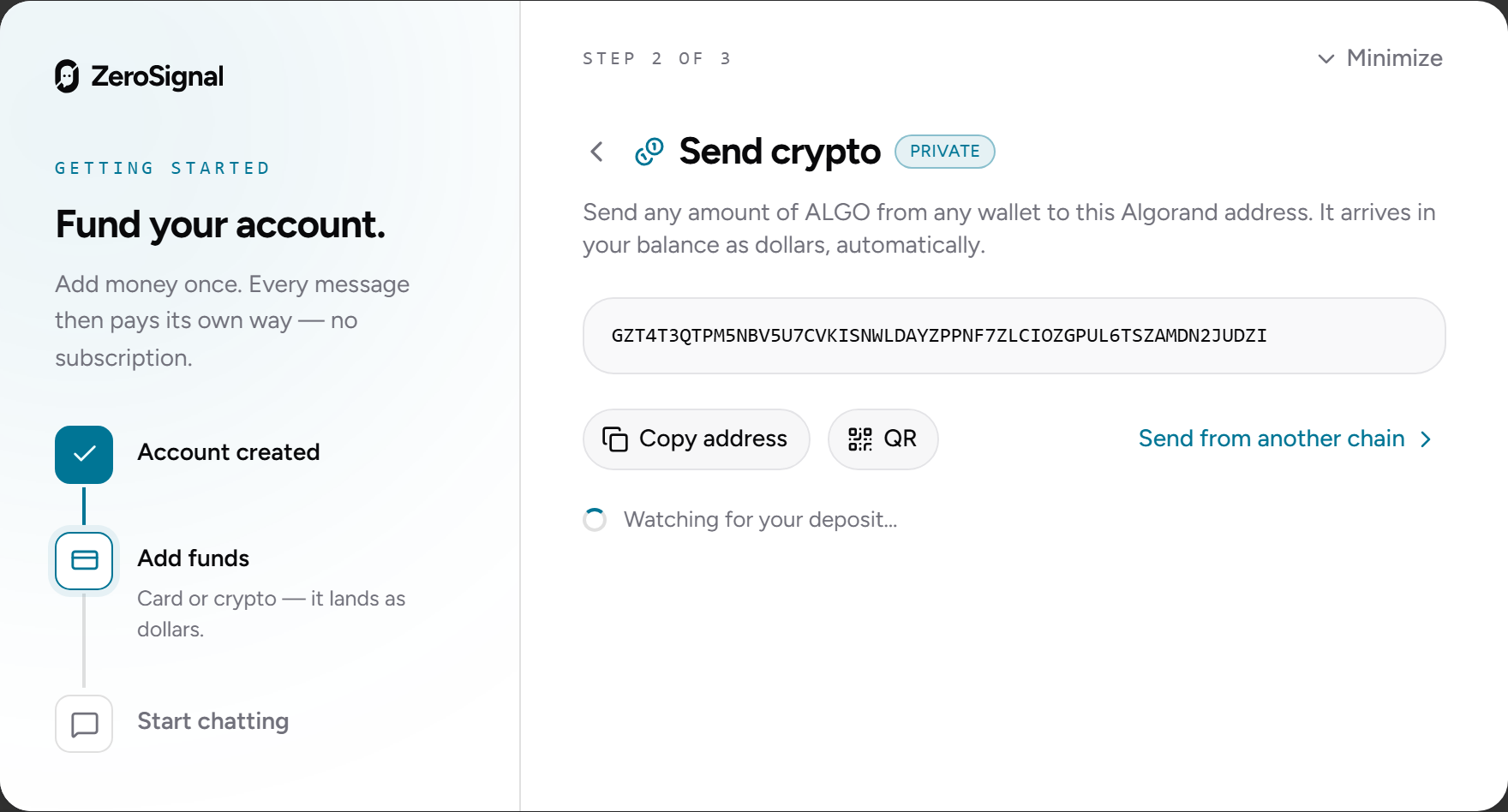This screenshot has width=1508, height=812.
Task: Click the PRIVATE badge
Action: point(945,152)
